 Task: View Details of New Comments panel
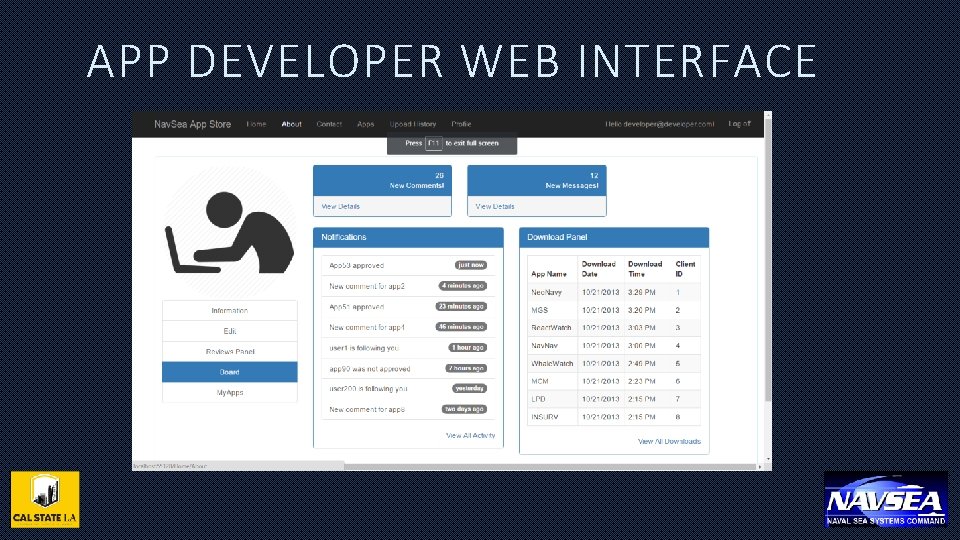click(x=340, y=207)
